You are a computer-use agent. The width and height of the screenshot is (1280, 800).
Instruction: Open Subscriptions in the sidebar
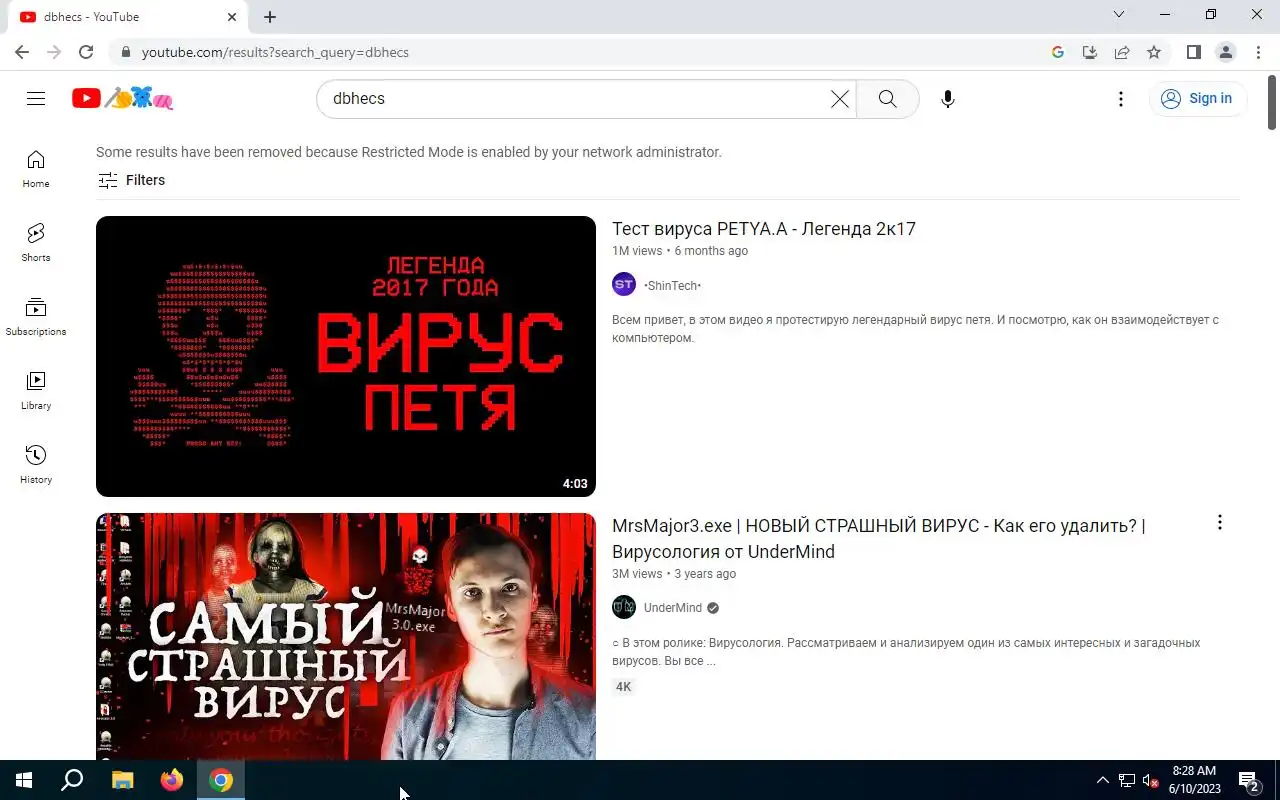pos(36,316)
